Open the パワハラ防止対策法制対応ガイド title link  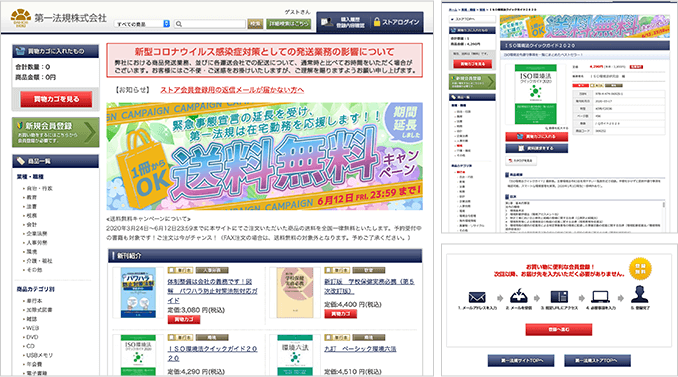[x=212, y=291]
